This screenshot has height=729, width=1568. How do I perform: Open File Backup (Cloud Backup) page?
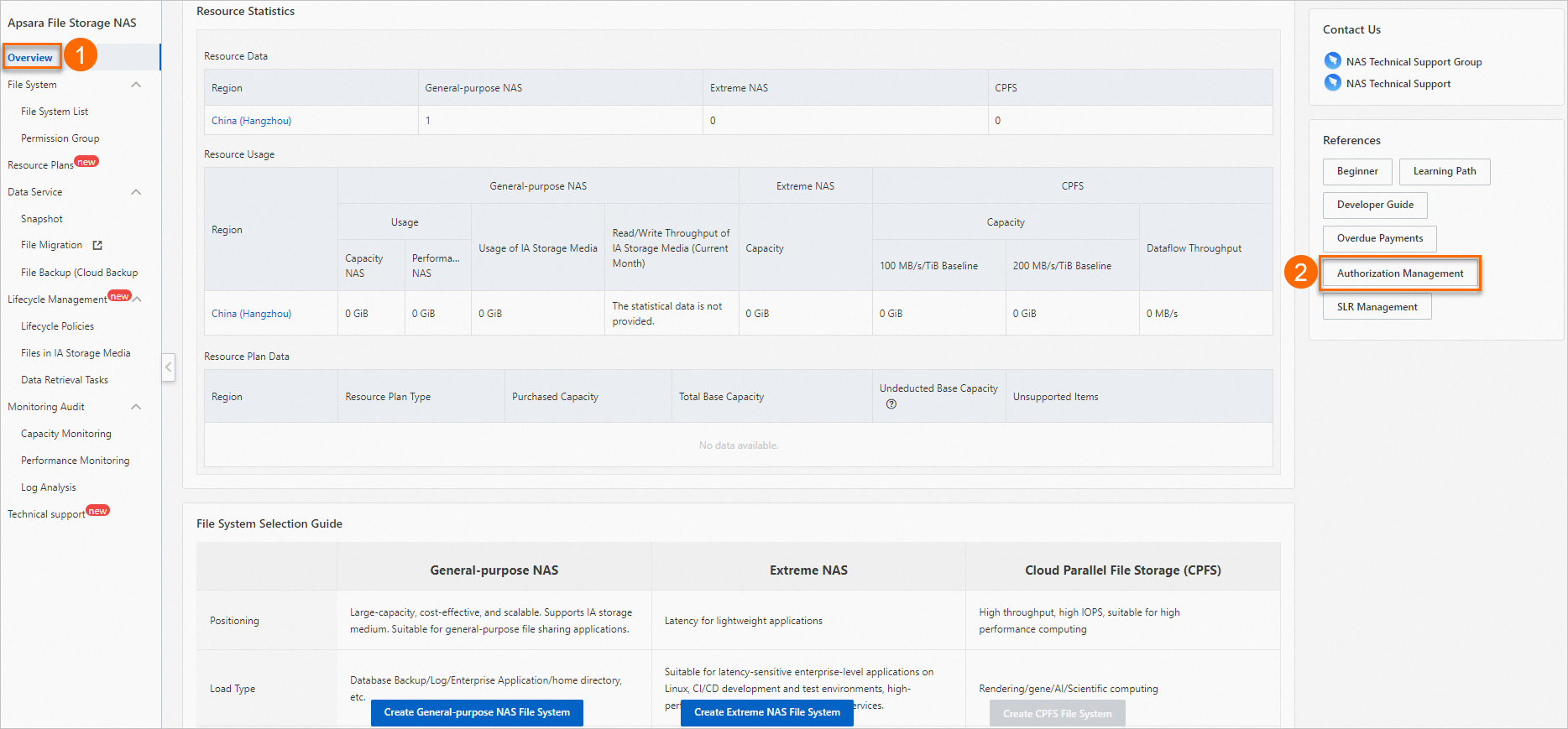point(80,273)
